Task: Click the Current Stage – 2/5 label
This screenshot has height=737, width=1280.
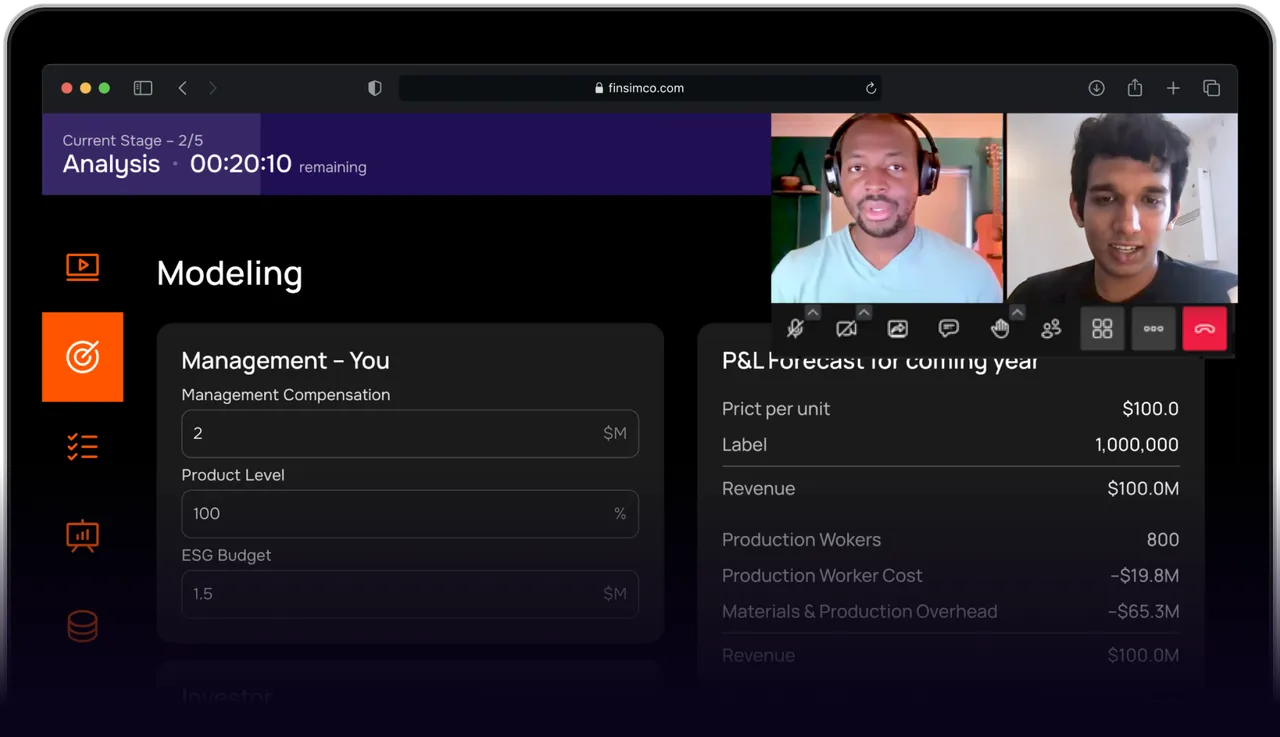Action: point(133,141)
